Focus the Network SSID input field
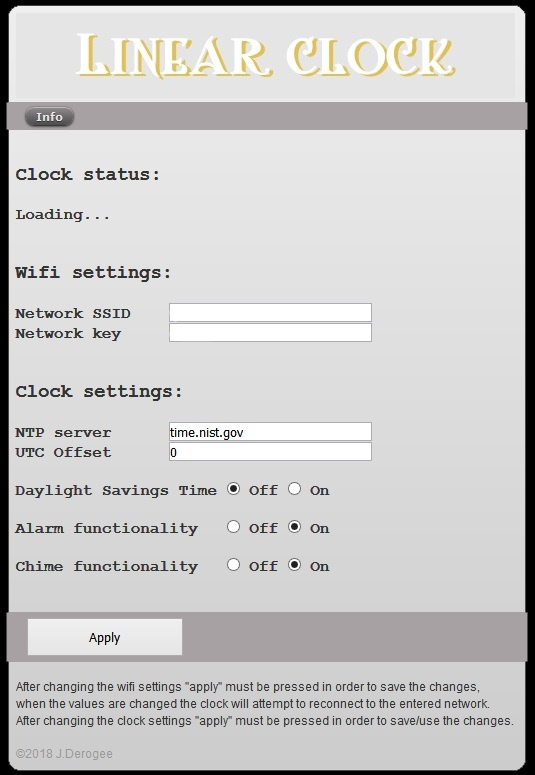This screenshot has width=535, height=775. click(270, 312)
